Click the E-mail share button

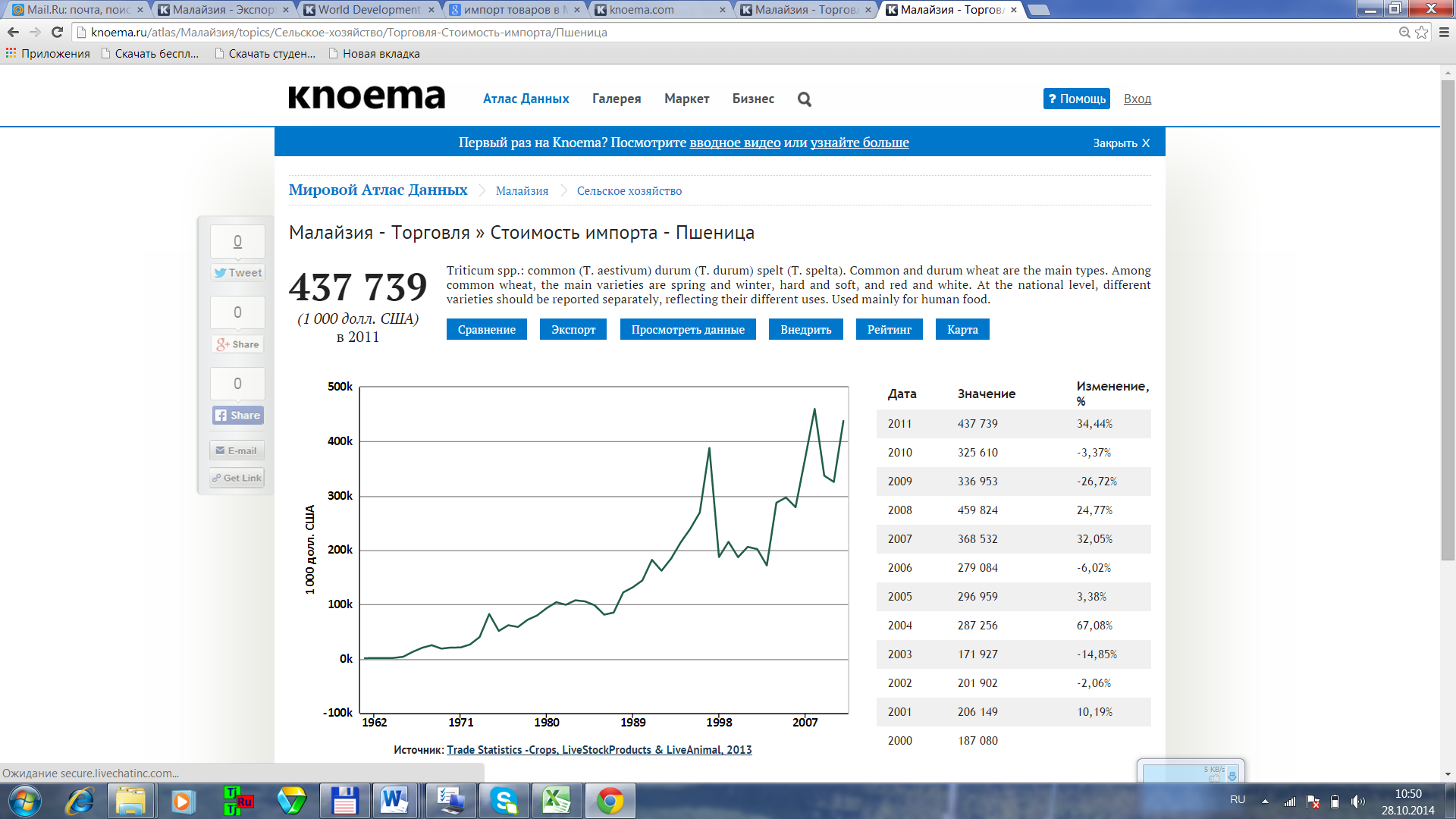tap(237, 450)
